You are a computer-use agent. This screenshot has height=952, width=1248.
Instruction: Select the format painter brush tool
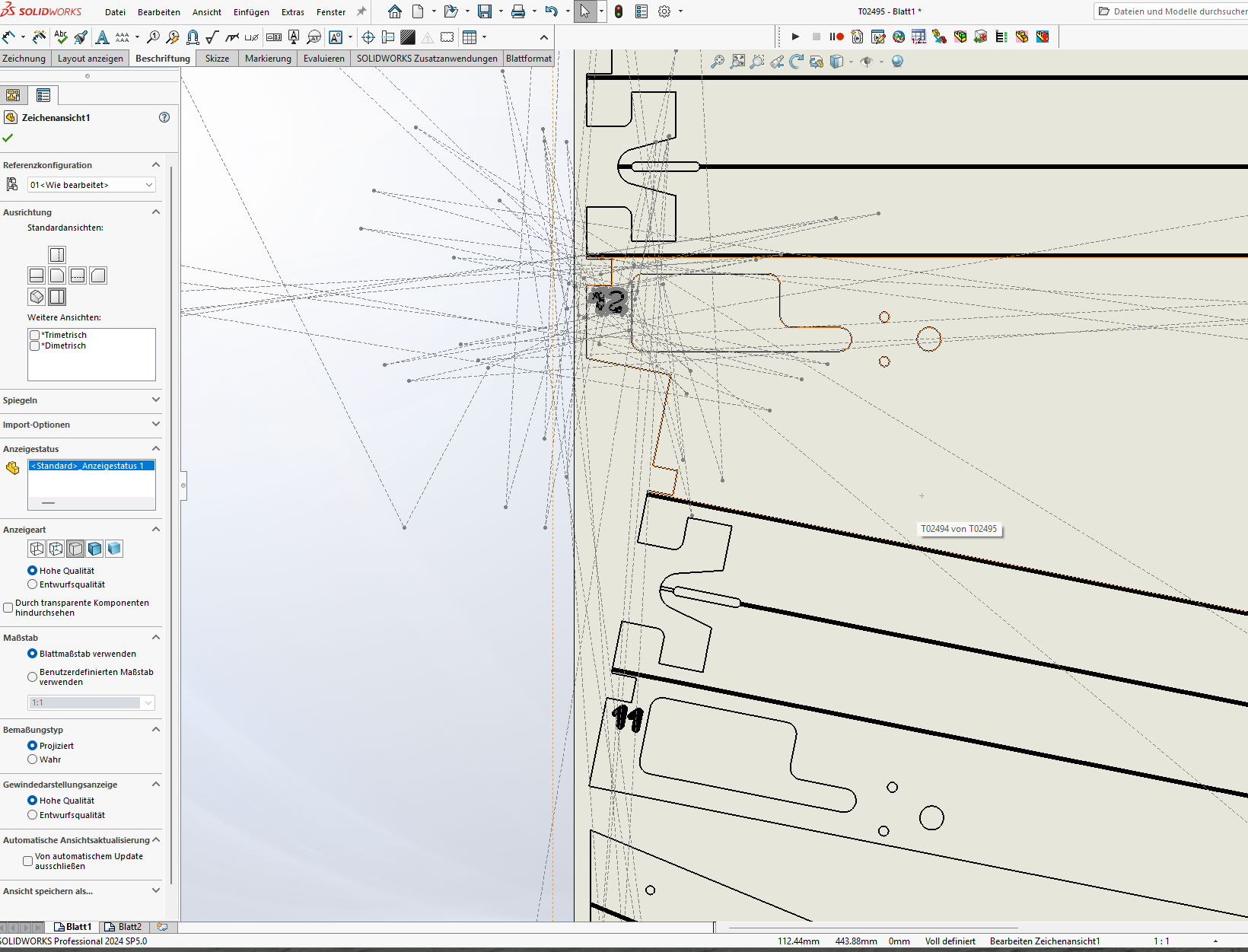click(x=81, y=37)
